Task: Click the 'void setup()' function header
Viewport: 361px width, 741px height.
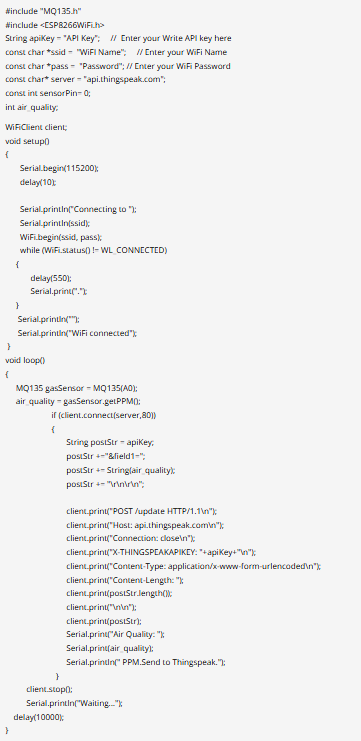Action: click(x=27, y=141)
